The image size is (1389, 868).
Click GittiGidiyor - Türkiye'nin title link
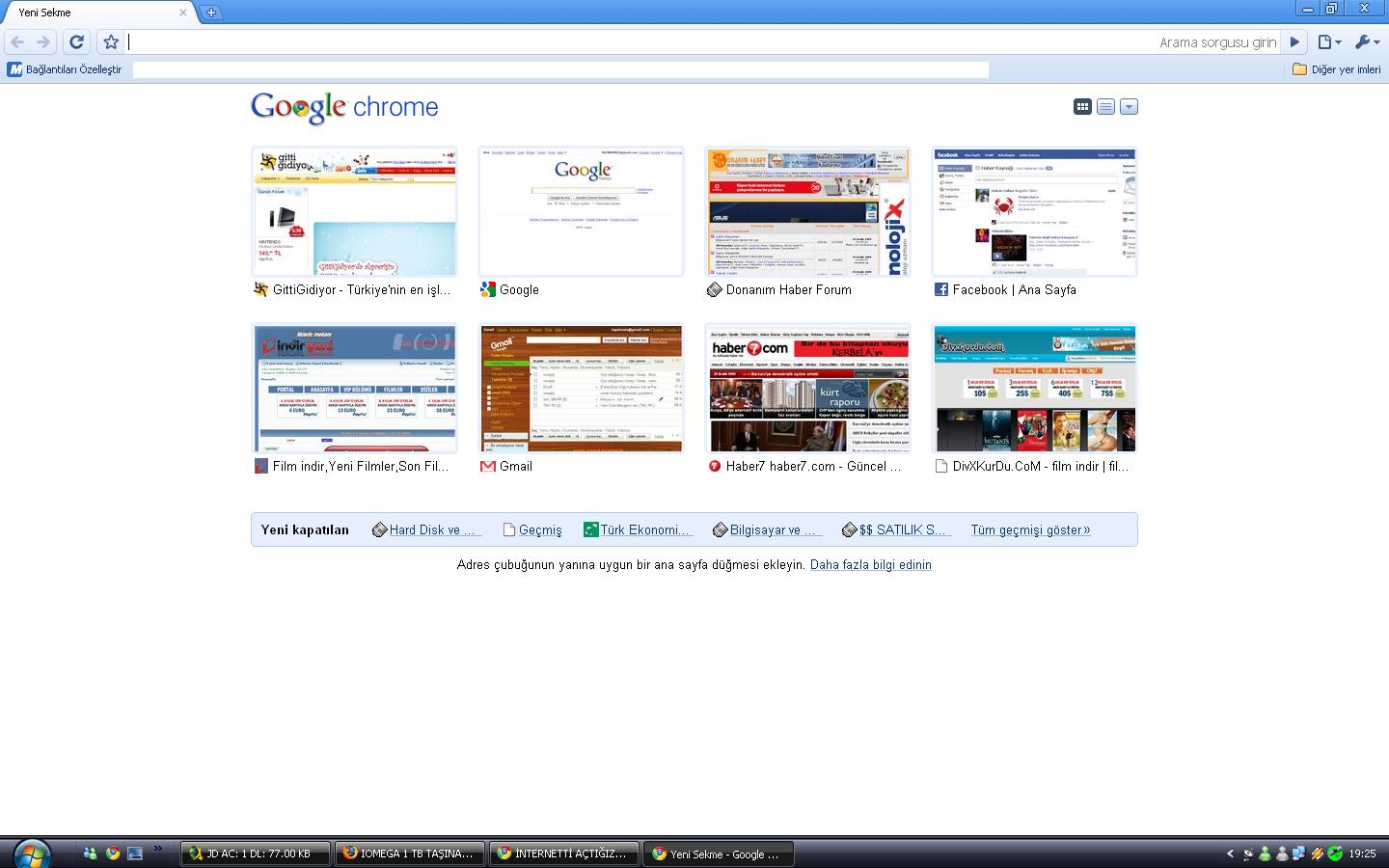362,289
